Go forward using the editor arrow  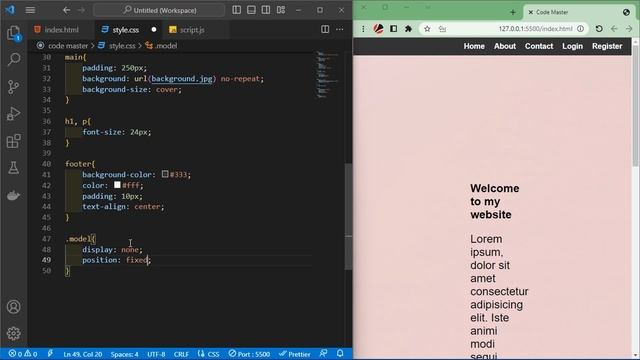82,10
